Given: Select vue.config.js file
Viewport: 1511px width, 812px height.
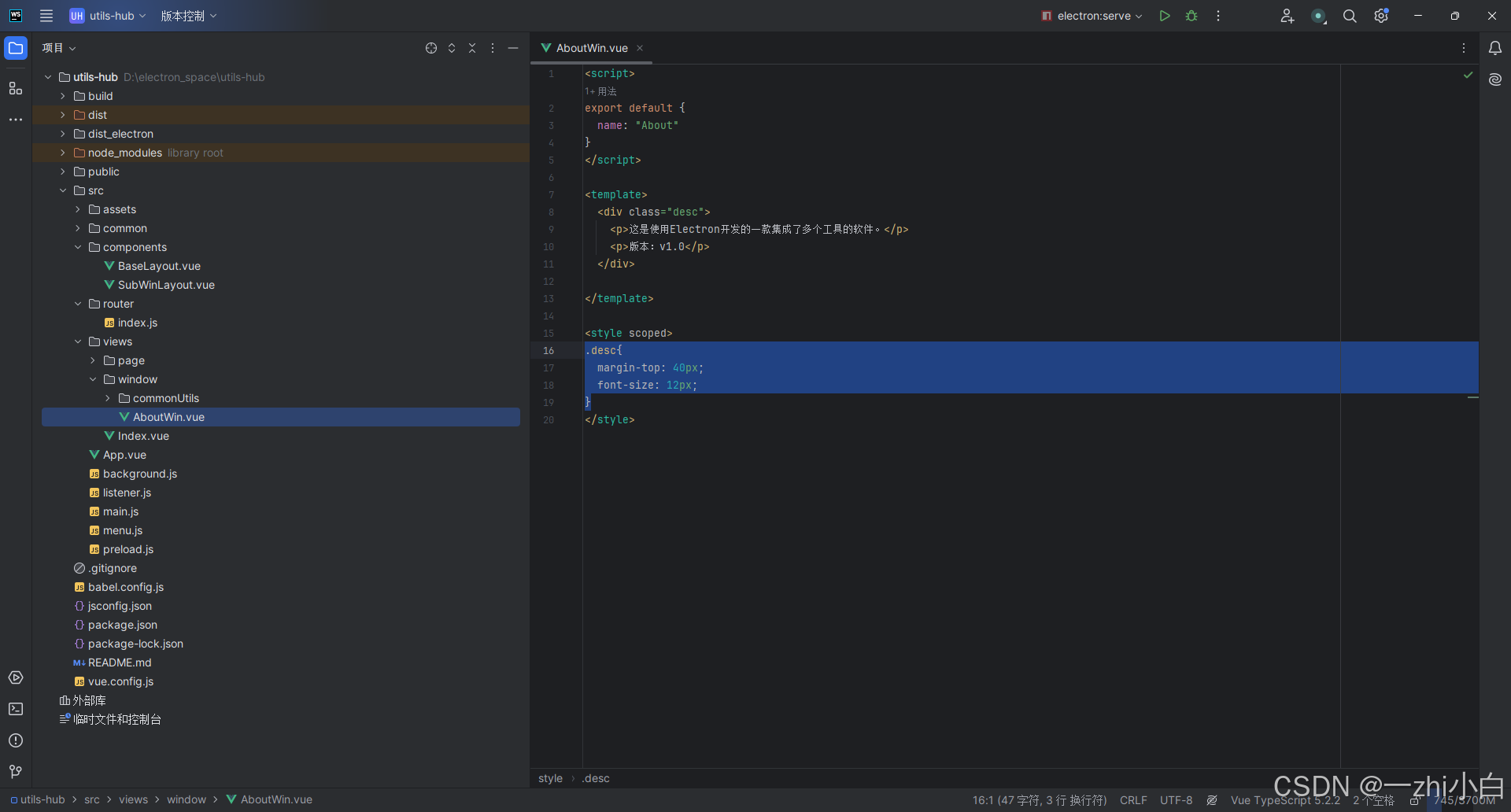Looking at the screenshot, I should (120, 681).
